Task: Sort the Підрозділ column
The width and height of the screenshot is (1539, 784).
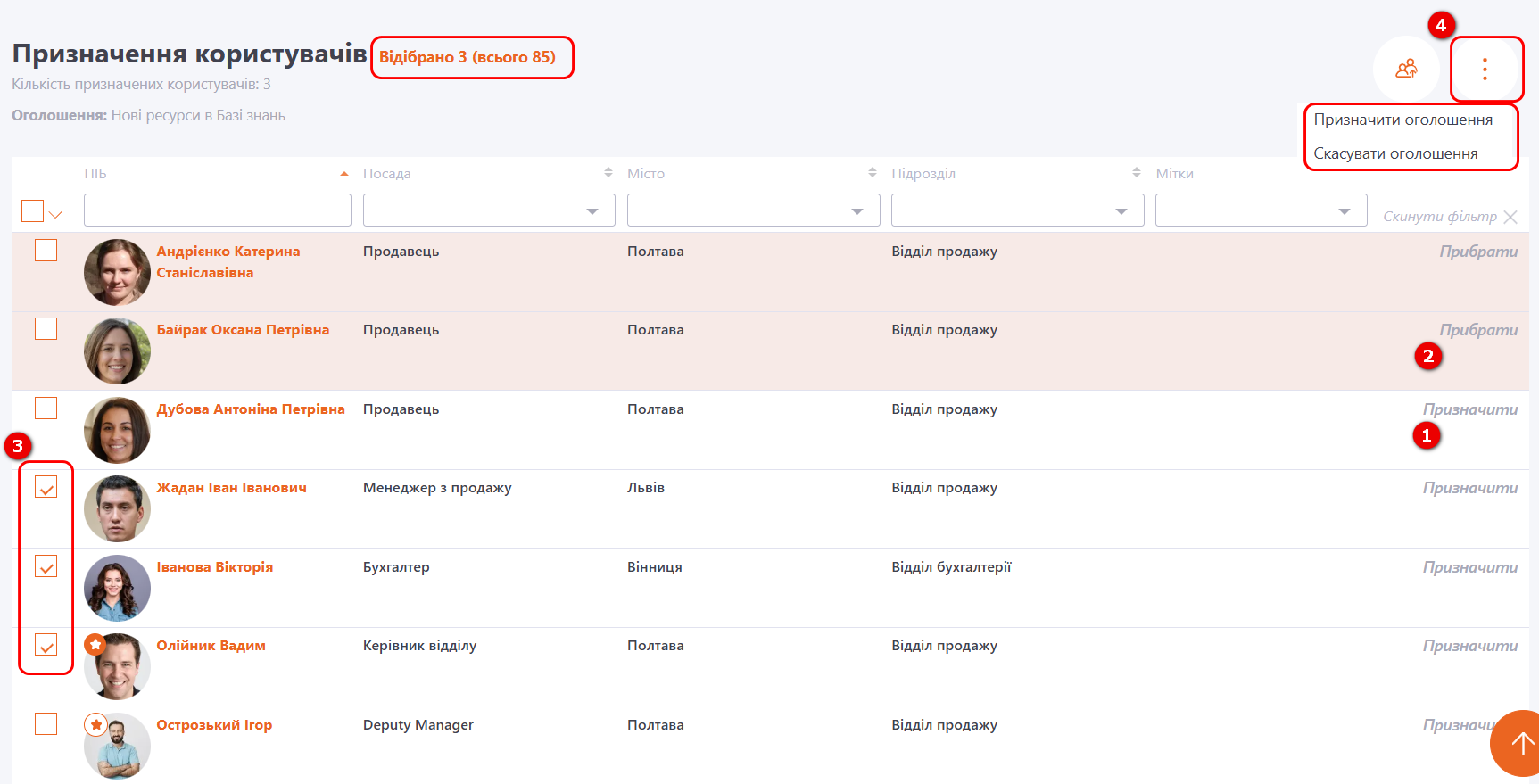Action: pyautogui.click(x=1136, y=173)
